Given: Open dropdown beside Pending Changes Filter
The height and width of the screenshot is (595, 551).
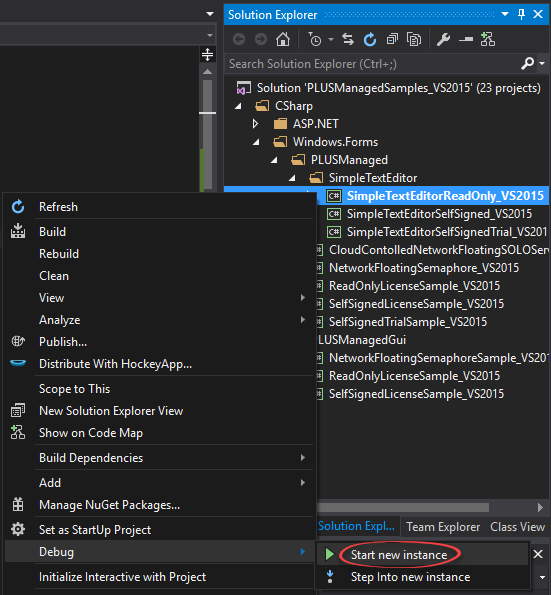Looking at the screenshot, I should click(331, 39).
